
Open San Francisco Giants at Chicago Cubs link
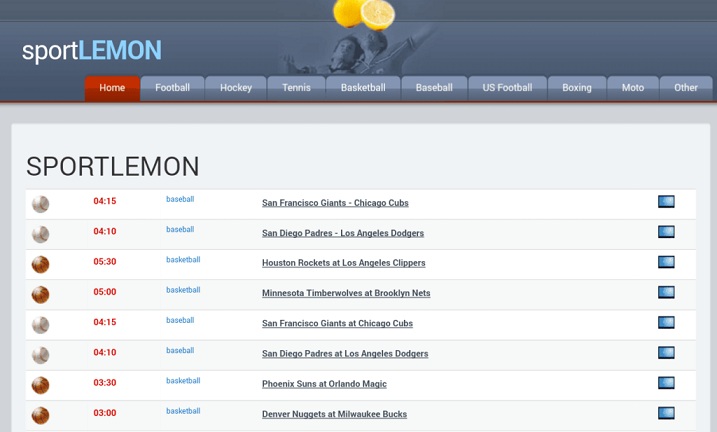click(337, 324)
